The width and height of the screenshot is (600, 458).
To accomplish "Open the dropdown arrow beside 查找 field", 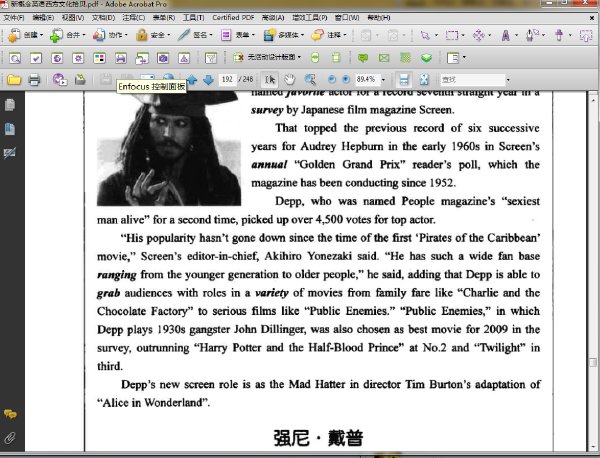I will (x=508, y=80).
